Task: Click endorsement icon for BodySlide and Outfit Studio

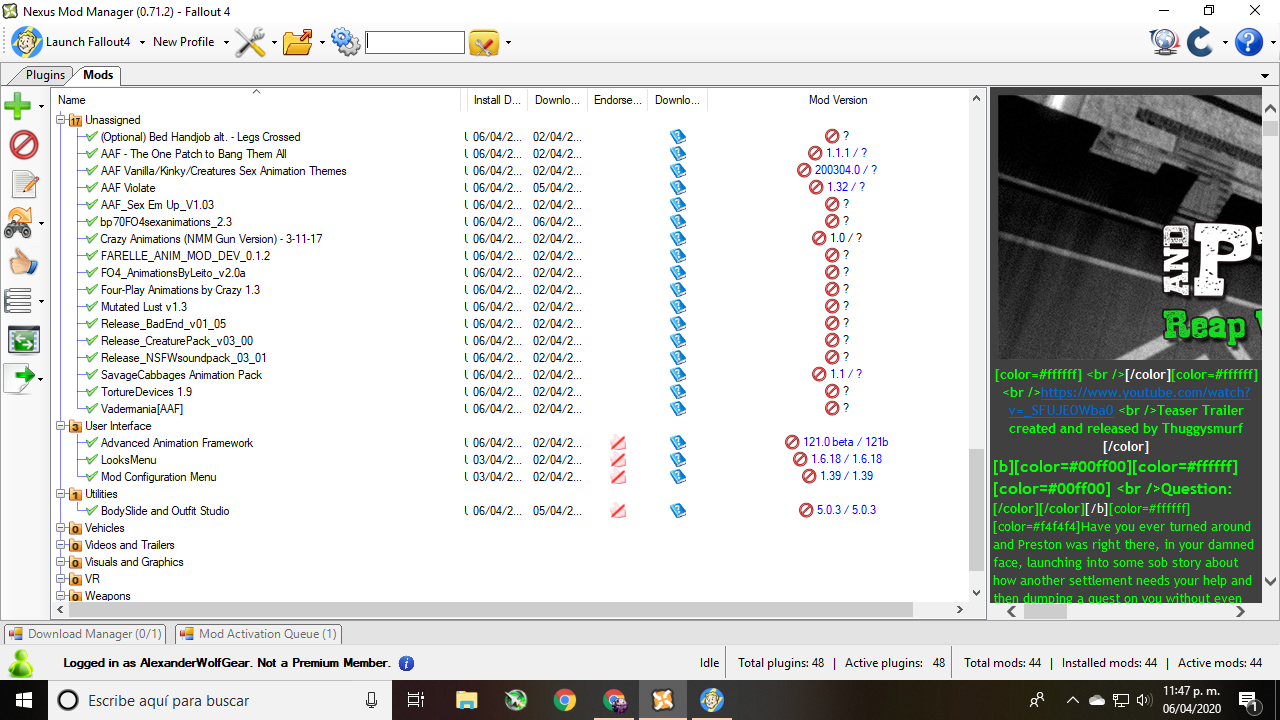Action: (x=618, y=511)
